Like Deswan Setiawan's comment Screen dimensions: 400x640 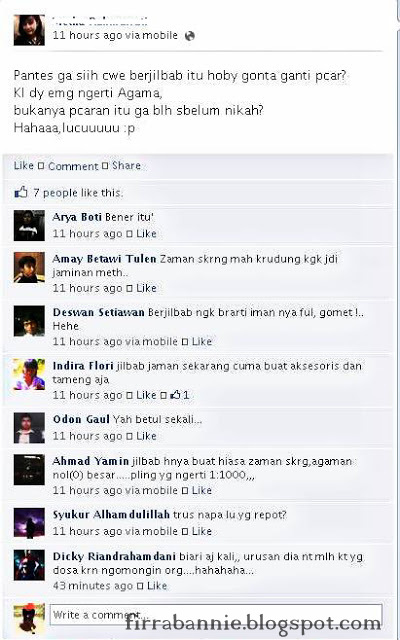(x=202, y=341)
